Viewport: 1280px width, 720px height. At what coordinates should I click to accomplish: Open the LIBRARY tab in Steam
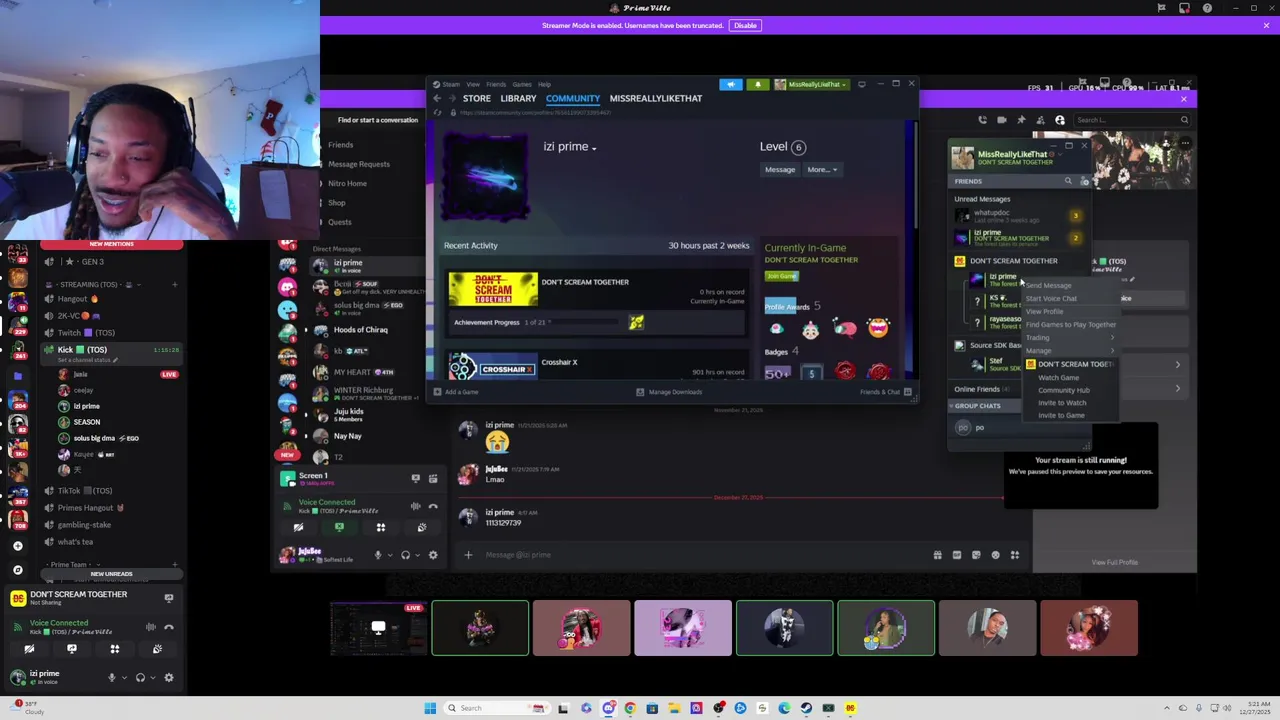click(x=518, y=98)
